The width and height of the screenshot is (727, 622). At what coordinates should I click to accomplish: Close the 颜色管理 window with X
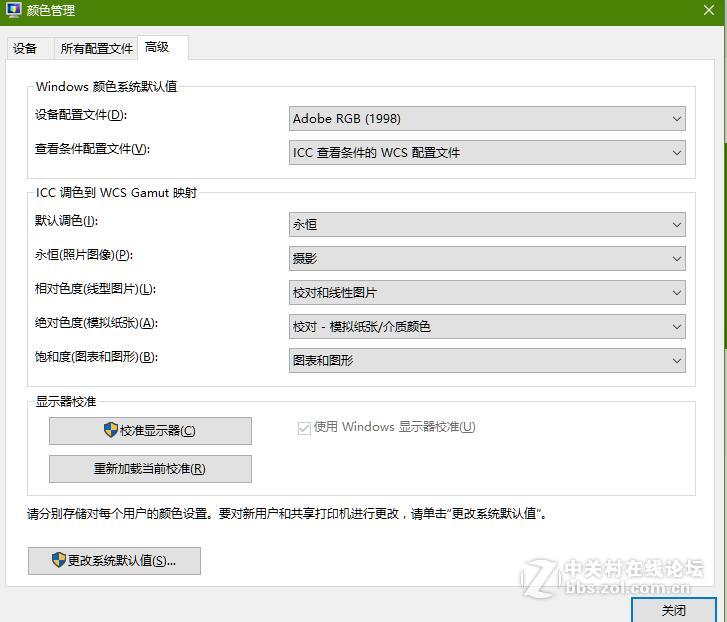[x=708, y=10]
